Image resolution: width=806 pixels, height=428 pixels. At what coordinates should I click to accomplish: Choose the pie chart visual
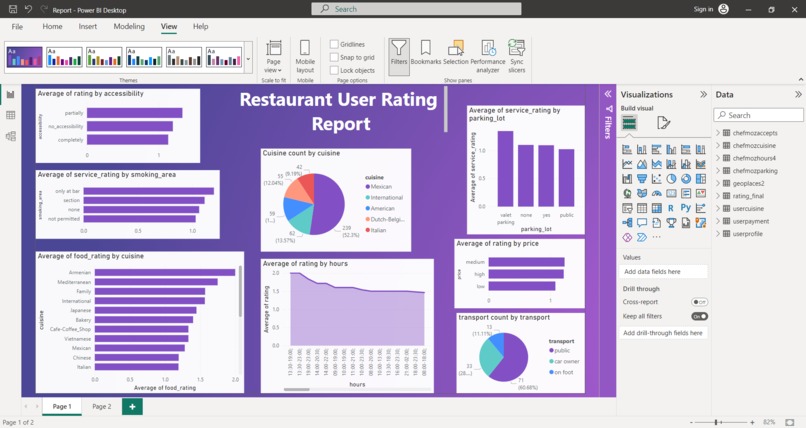pyautogui.click(x=671, y=179)
